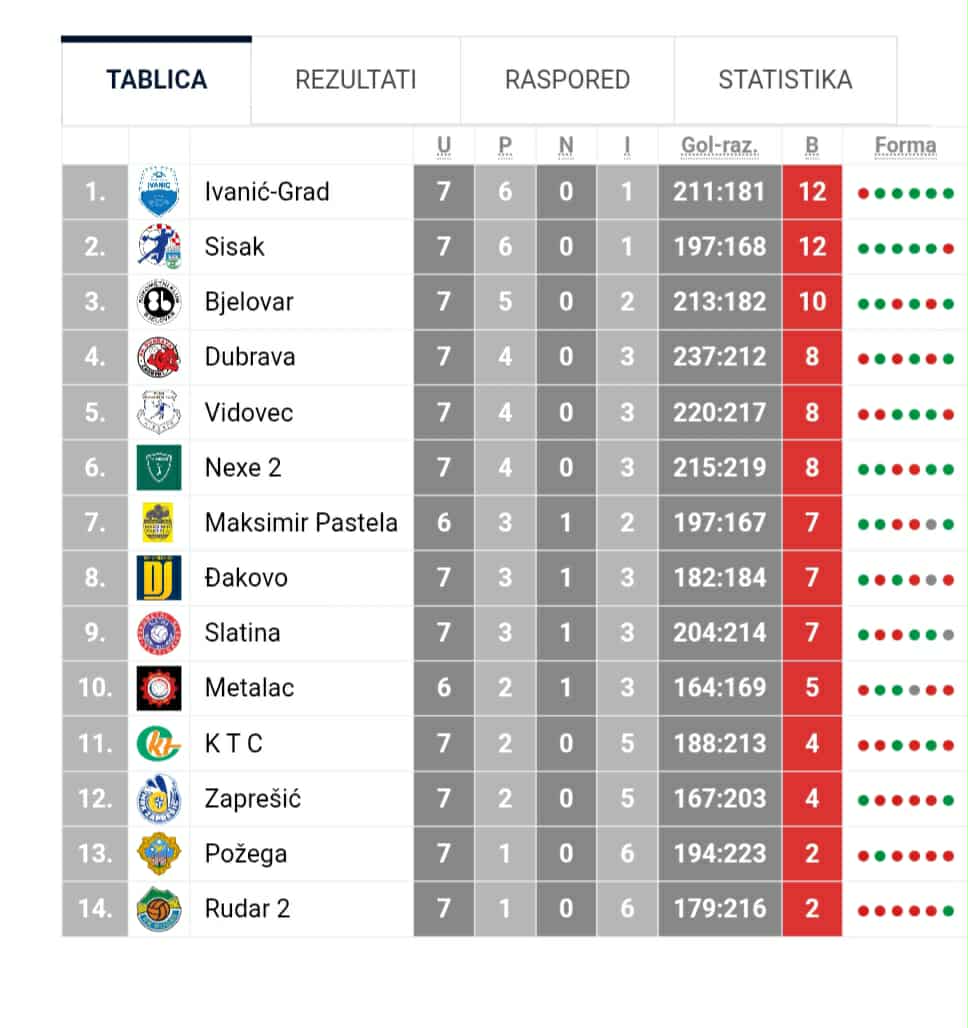Click the Gol-raz. column header
This screenshot has height=1028, width=968.
coord(719,146)
